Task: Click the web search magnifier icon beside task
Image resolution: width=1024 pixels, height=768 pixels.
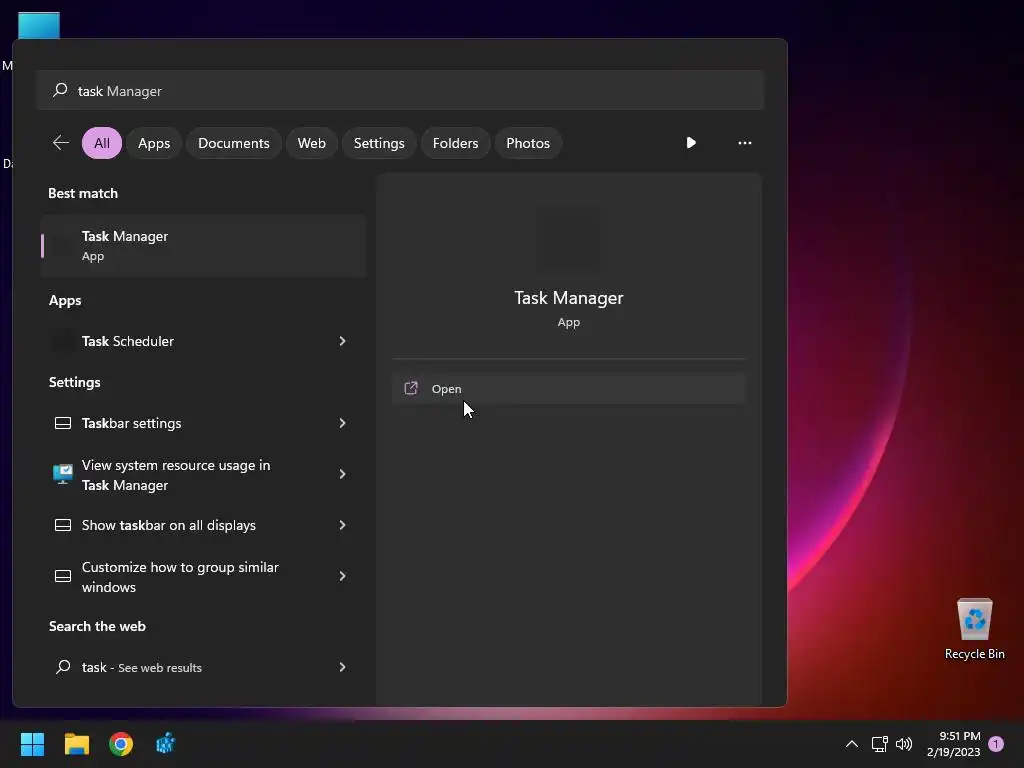Action: click(x=63, y=667)
